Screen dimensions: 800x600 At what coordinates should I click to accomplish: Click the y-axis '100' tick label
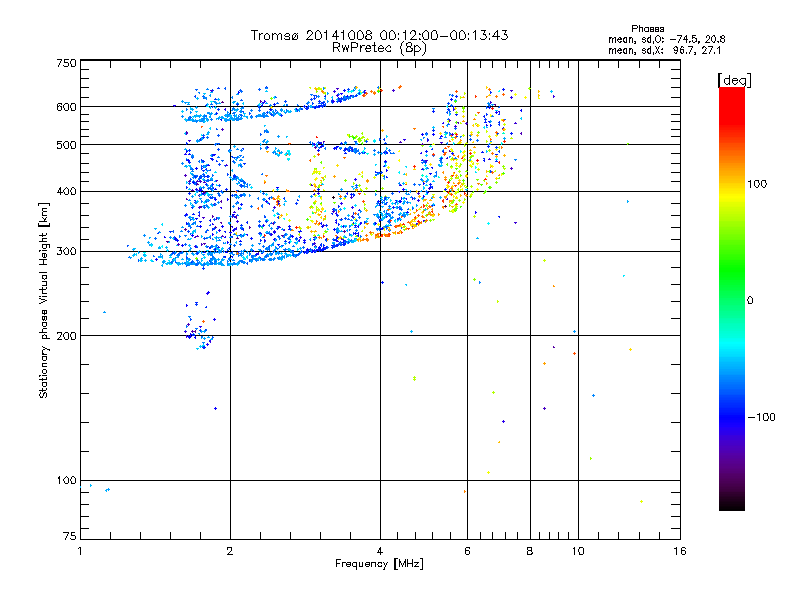click(x=66, y=480)
